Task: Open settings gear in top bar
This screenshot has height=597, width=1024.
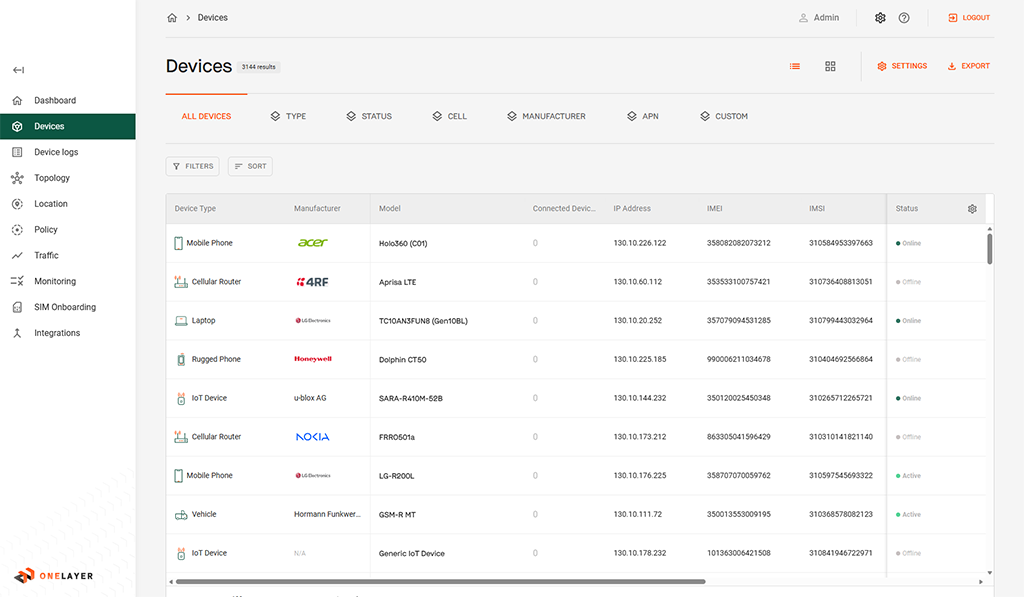Action: (x=880, y=18)
